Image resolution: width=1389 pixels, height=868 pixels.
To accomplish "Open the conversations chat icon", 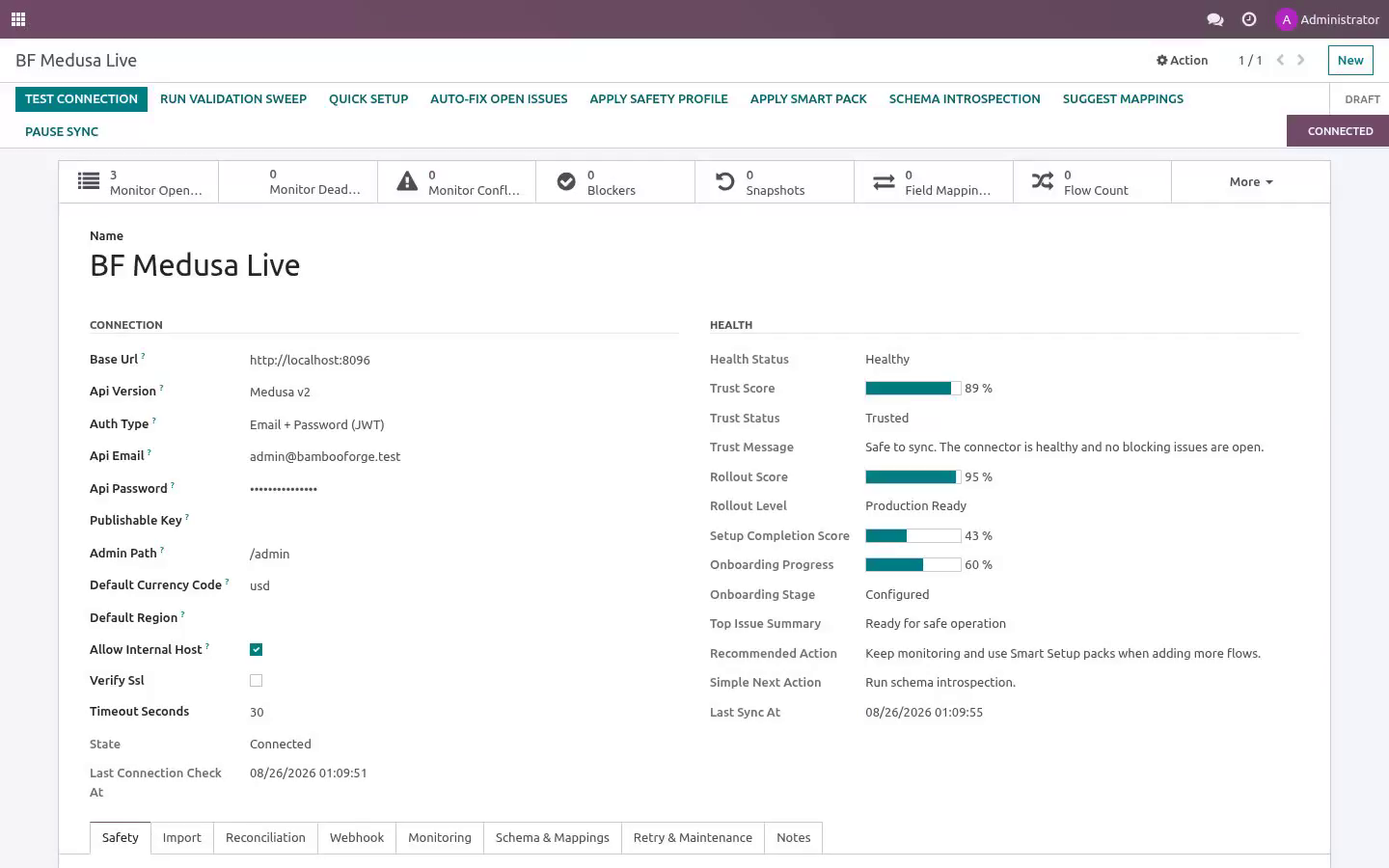I will point(1215,19).
